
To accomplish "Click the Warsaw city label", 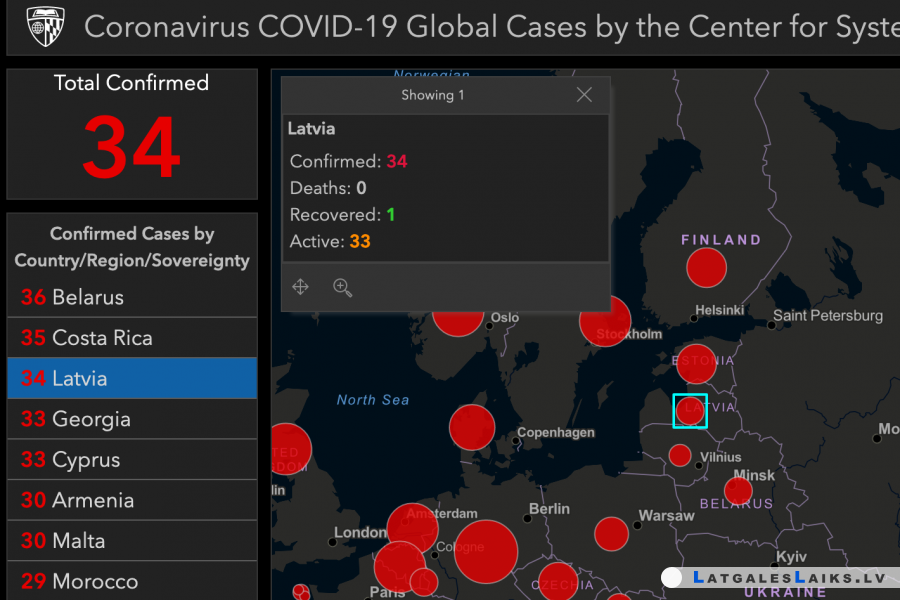I will [x=666, y=516].
